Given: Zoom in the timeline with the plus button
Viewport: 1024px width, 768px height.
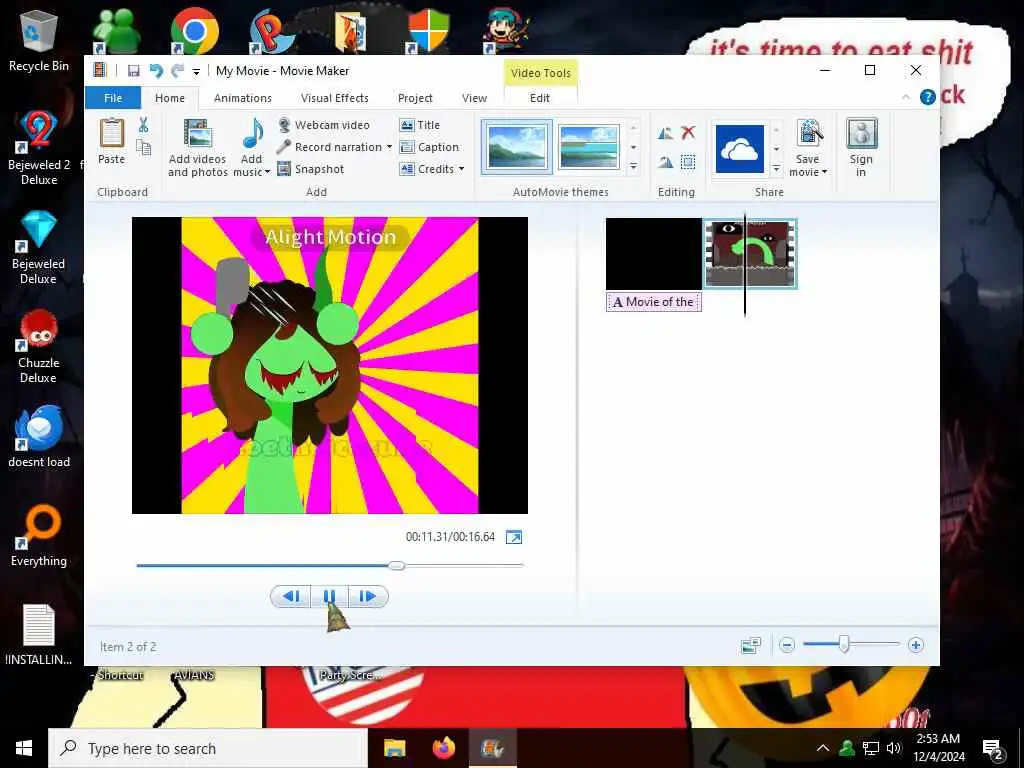Looking at the screenshot, I should pyautogui.click(x=916, y=646).
